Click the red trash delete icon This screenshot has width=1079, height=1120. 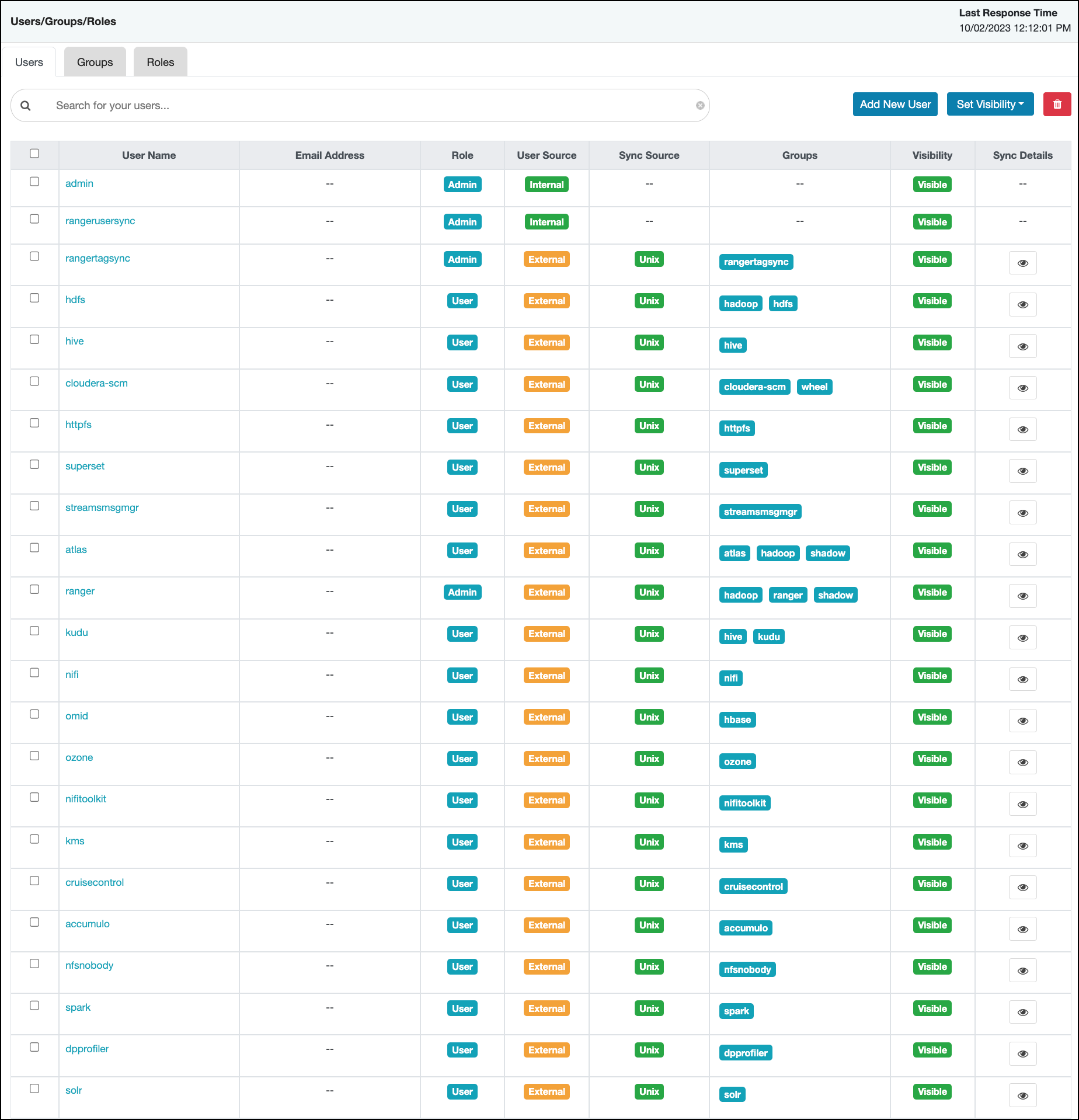point(1057,105)
